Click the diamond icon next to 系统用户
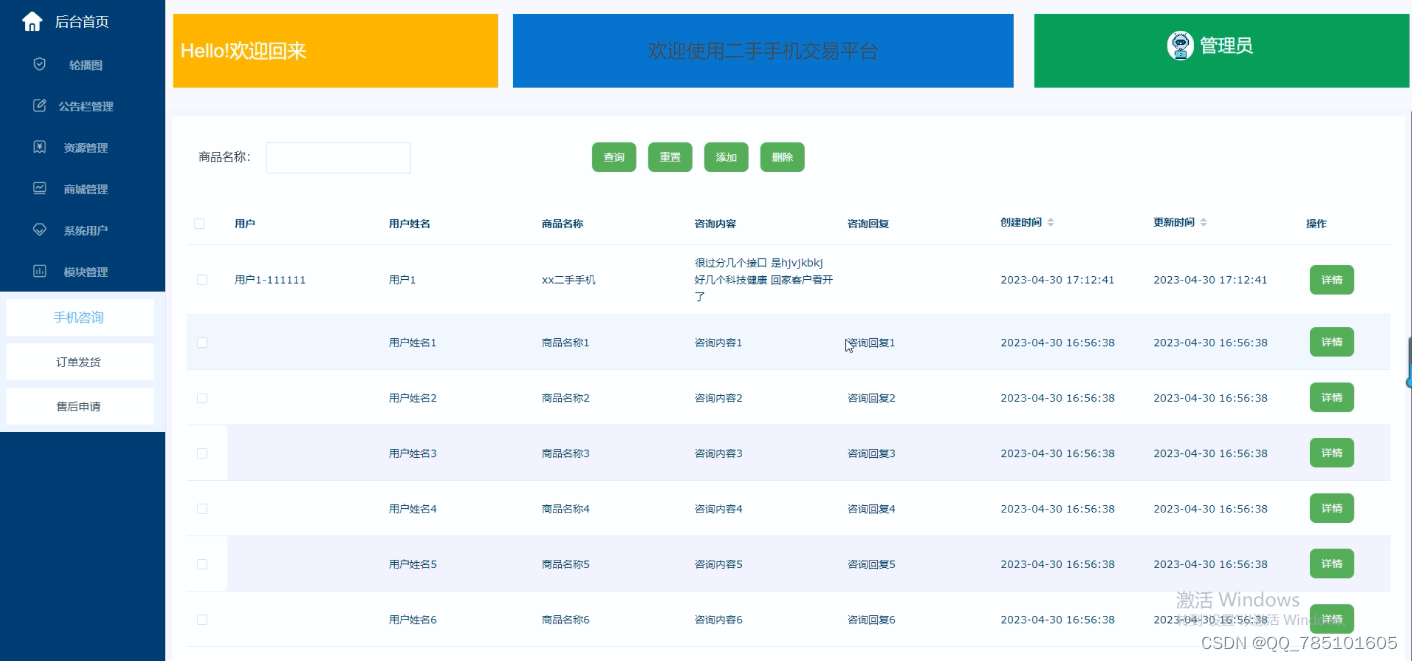1412x661 pixels. 40,229
